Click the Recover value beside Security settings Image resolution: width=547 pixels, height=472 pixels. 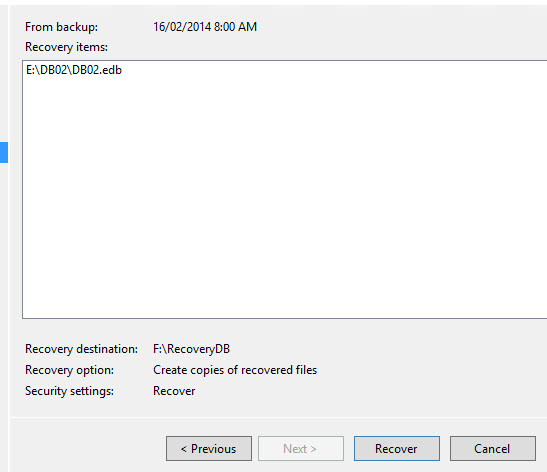click(x=174, y=391)
